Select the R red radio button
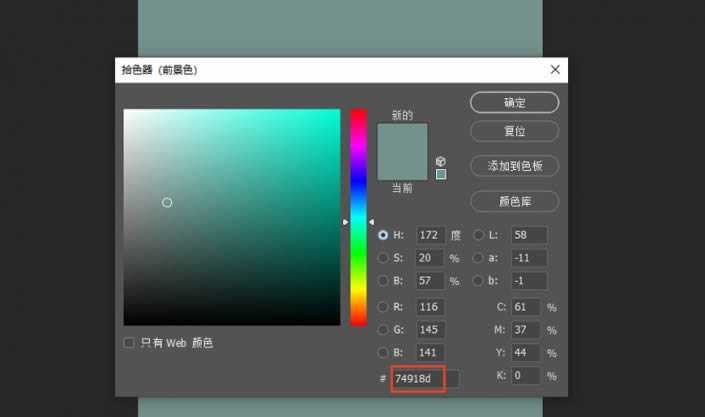This screenshot has height=417, width=705. (x=383, y=307)
